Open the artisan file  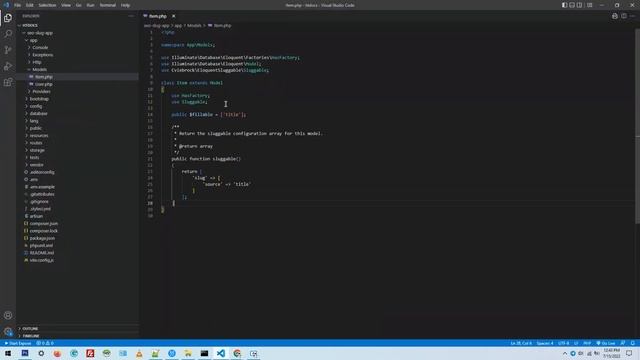coord(36,216)
